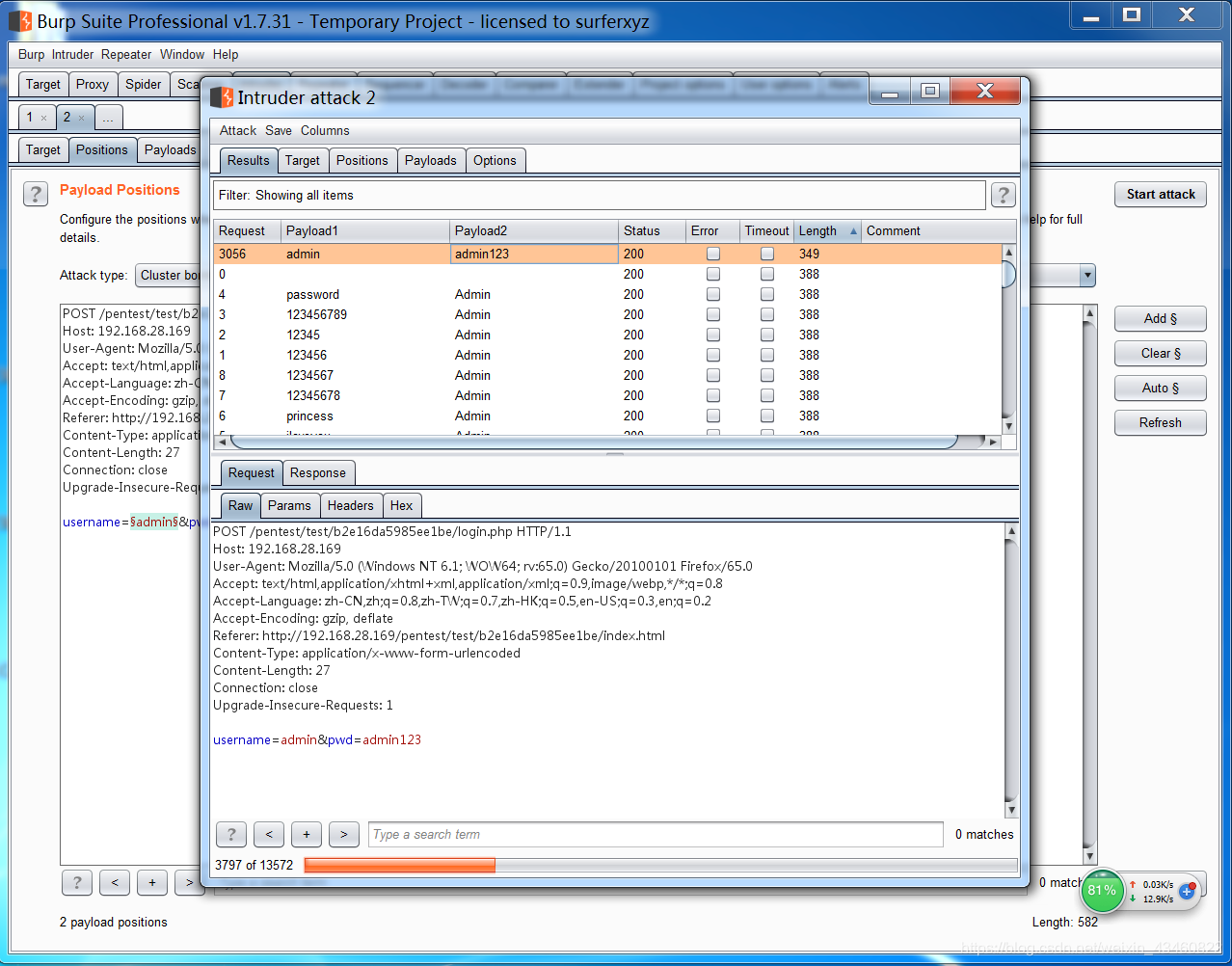
Task: Click plus button at bottom of main window
Action: (152, 882)
